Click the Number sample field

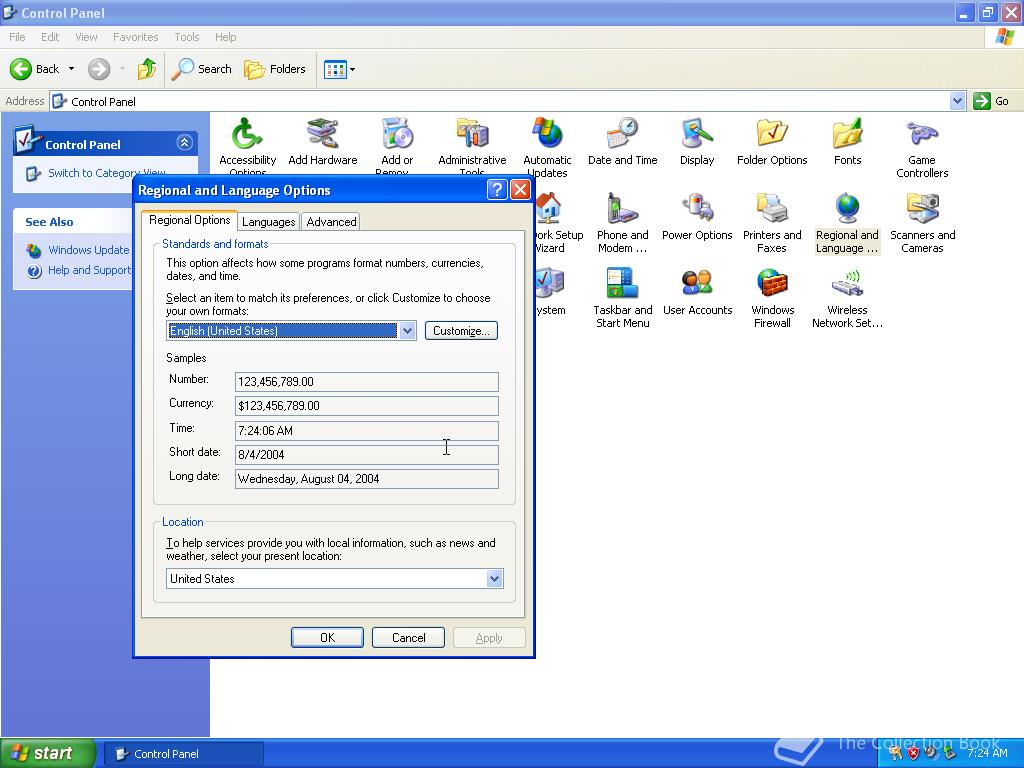pyautogui.click(x=366, y=381)
